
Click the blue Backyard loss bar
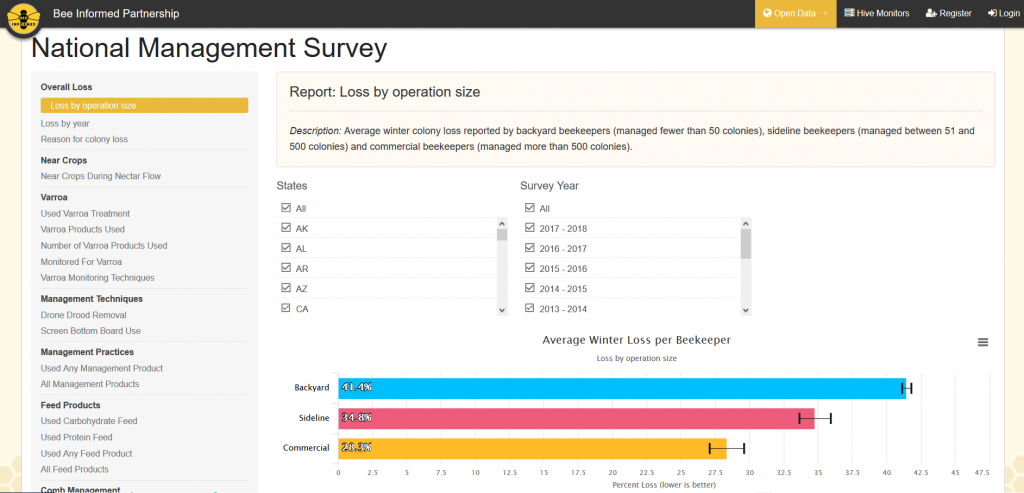(620, 388)
